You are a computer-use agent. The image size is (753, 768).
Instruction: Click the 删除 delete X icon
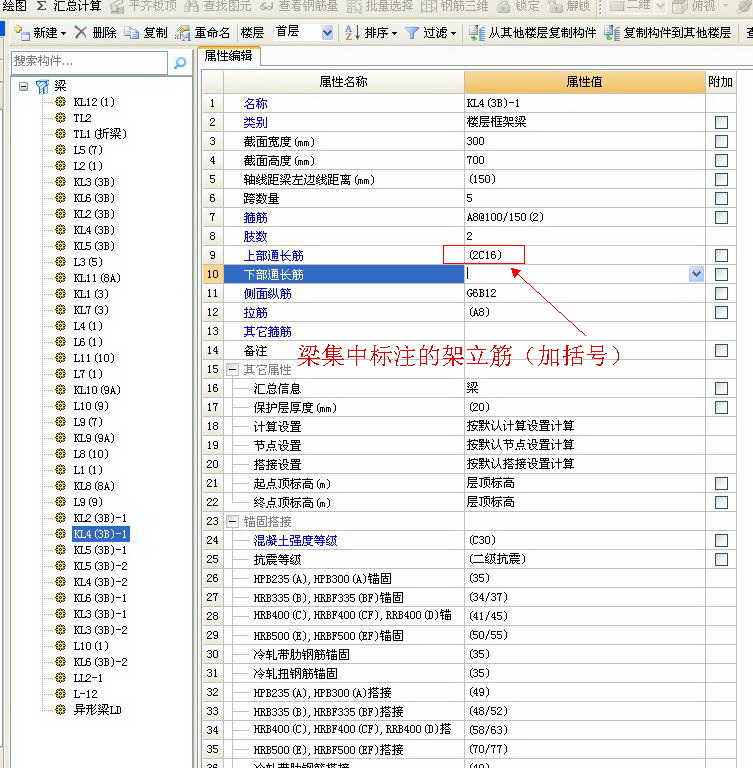pos(81,32)
